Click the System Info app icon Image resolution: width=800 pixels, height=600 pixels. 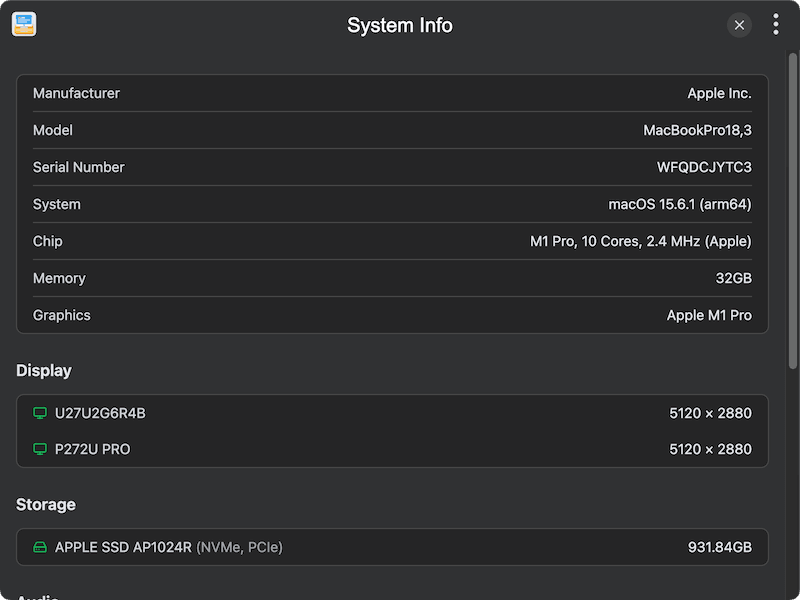[x=24, y=25]
